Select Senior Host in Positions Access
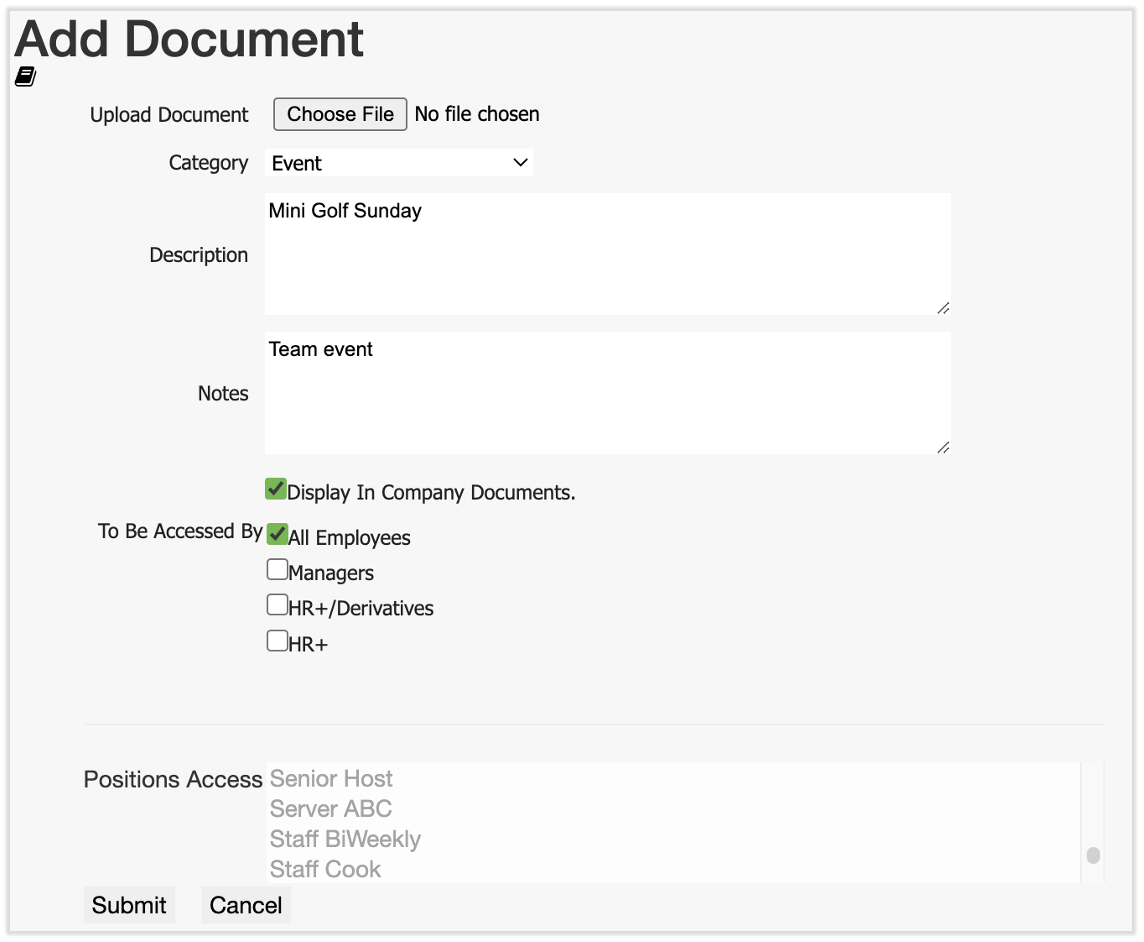This screenshot has width=1144, height=942. 331,778
